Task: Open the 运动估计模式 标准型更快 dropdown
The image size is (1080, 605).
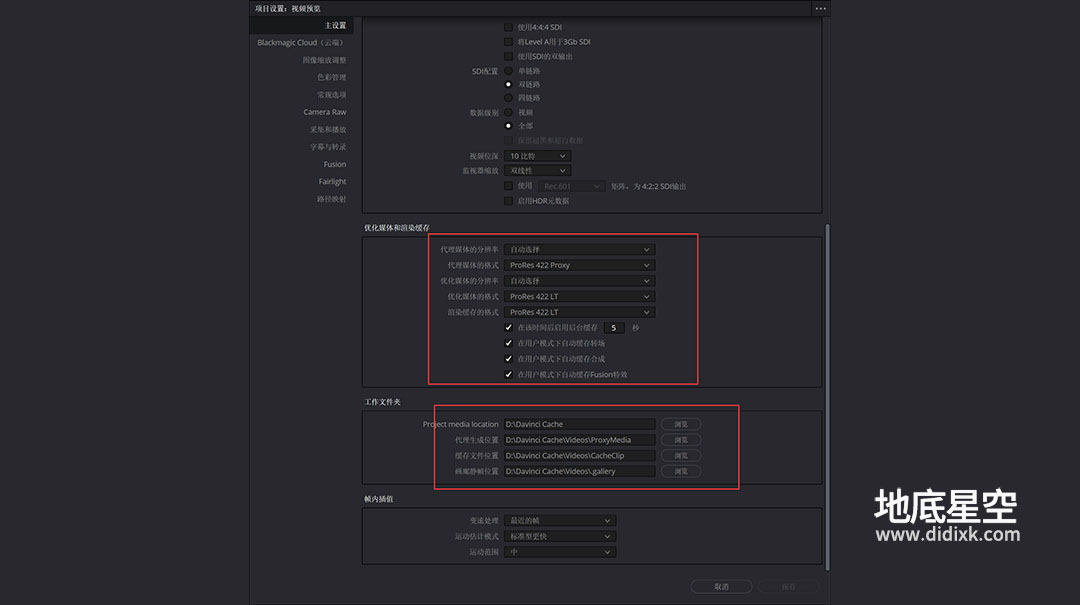Action: 560,536
